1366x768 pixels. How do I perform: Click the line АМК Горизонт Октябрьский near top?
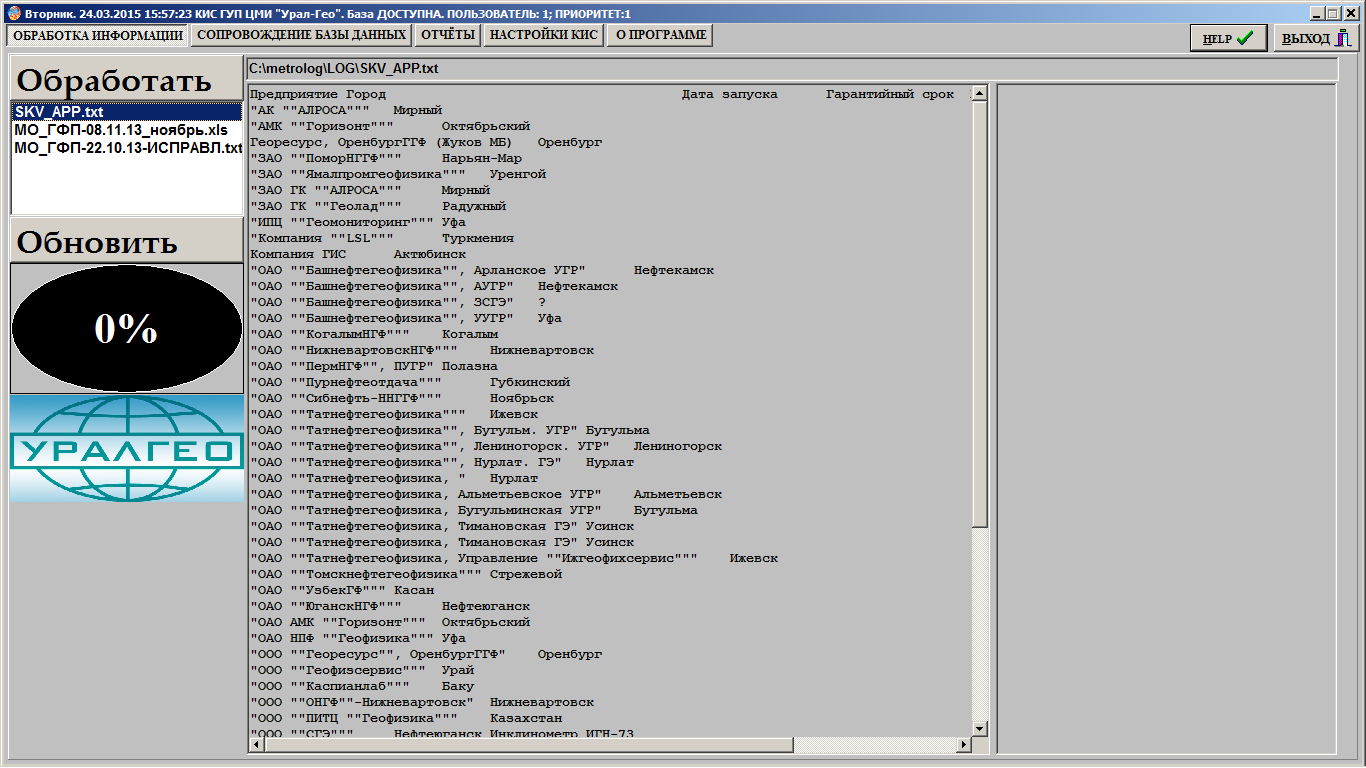389,126
